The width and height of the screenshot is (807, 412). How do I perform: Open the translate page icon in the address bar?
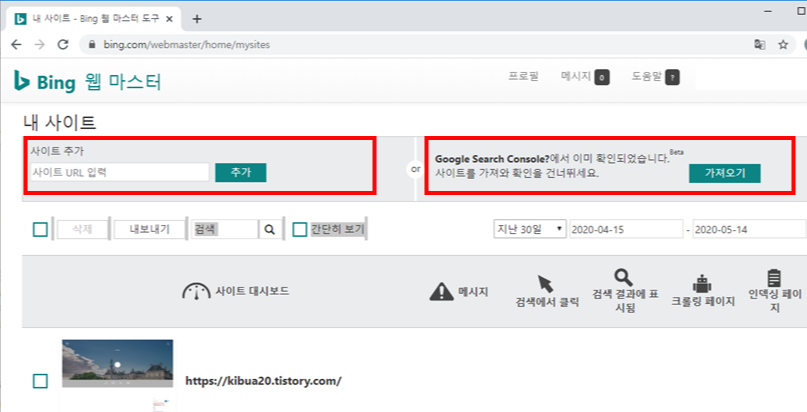[760, 45]
